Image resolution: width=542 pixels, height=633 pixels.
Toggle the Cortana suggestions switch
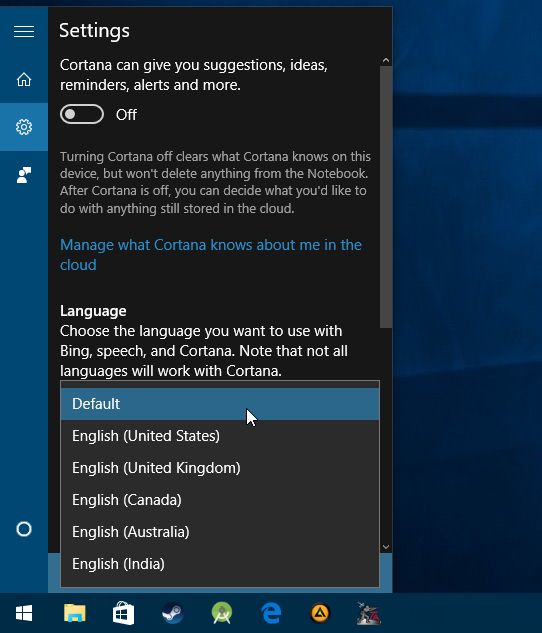tap(82, 114)
